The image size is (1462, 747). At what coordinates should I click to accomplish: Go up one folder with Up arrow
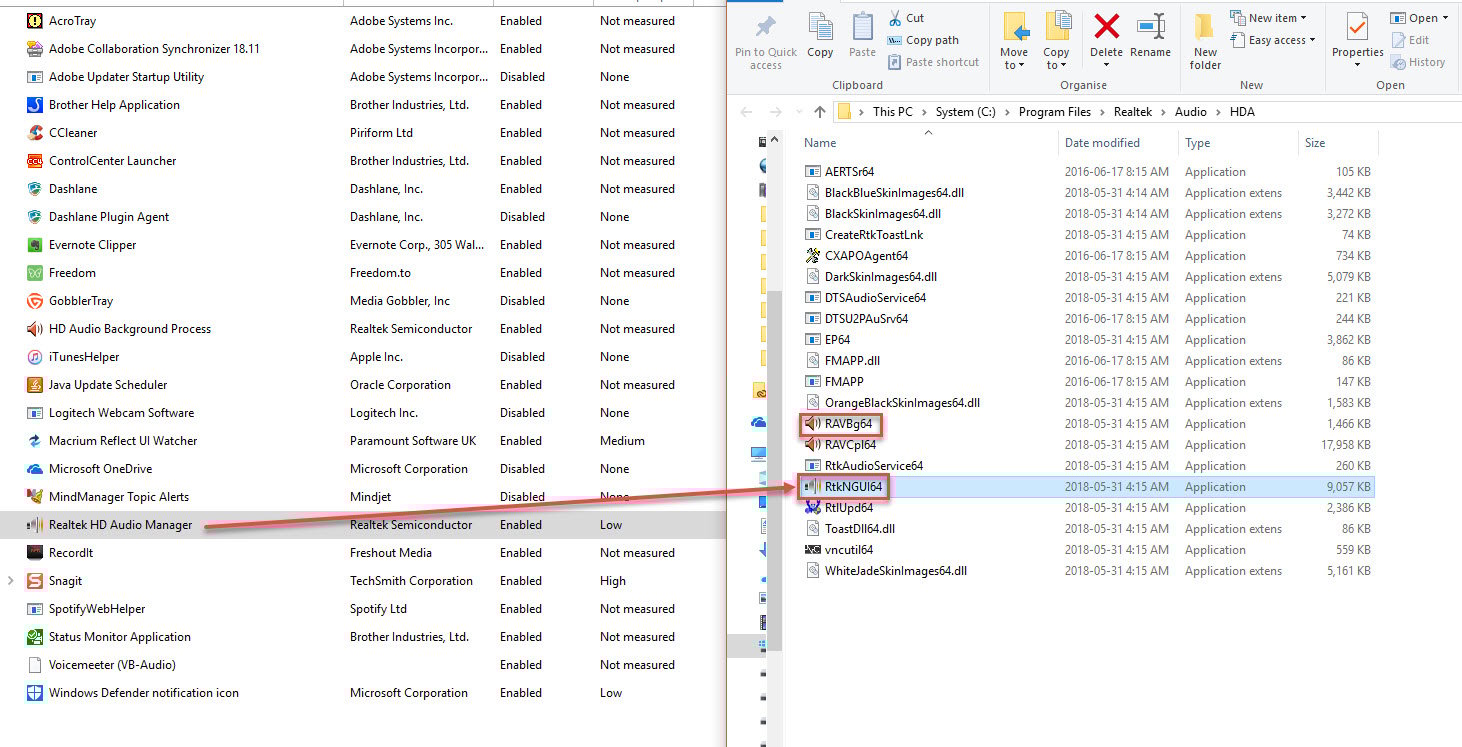pos(820,112)
